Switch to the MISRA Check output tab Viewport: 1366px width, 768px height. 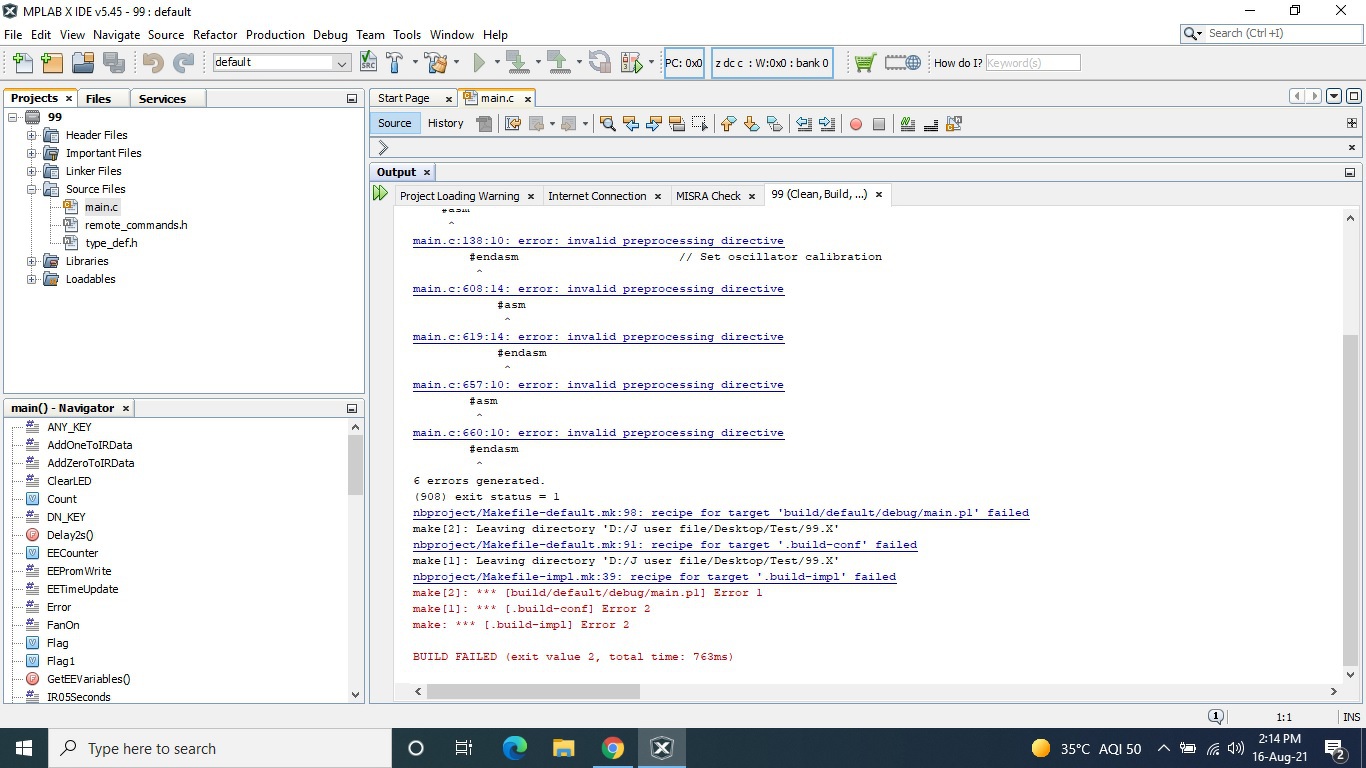pos(708,196)
